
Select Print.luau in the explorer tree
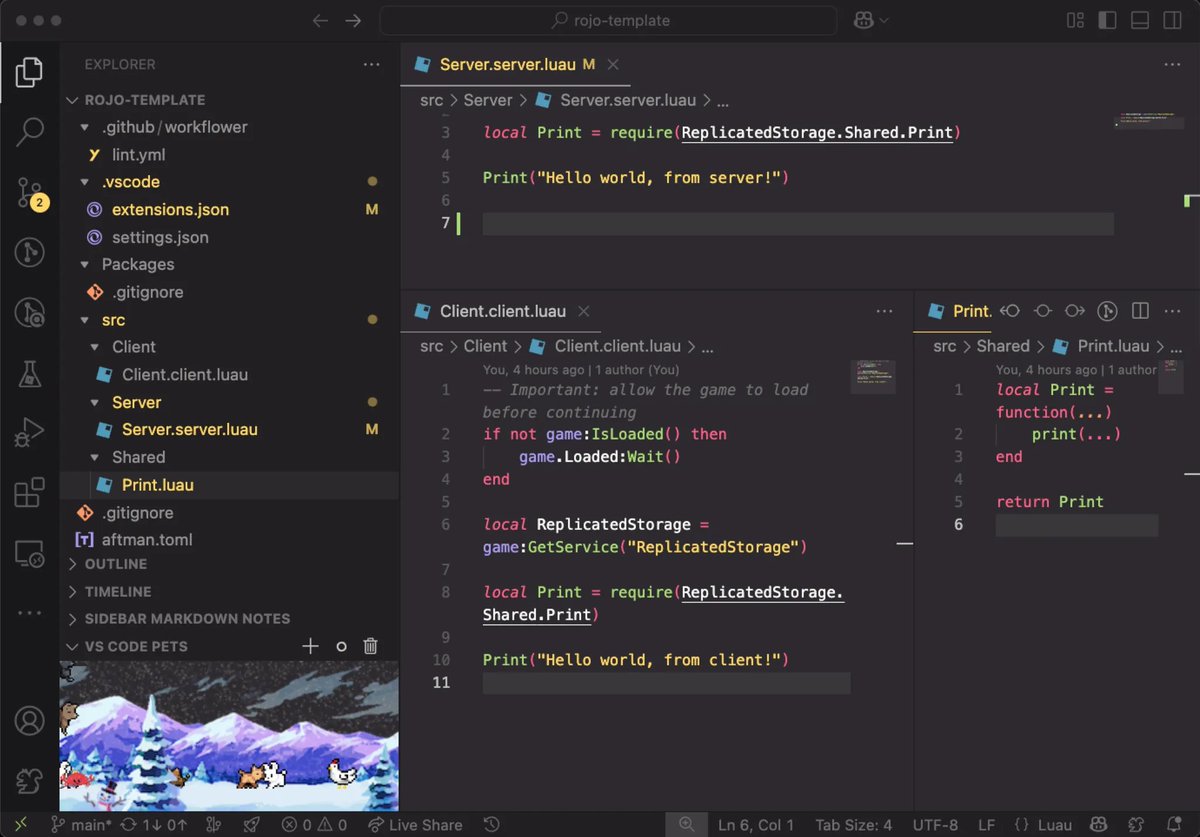point(157,485)
